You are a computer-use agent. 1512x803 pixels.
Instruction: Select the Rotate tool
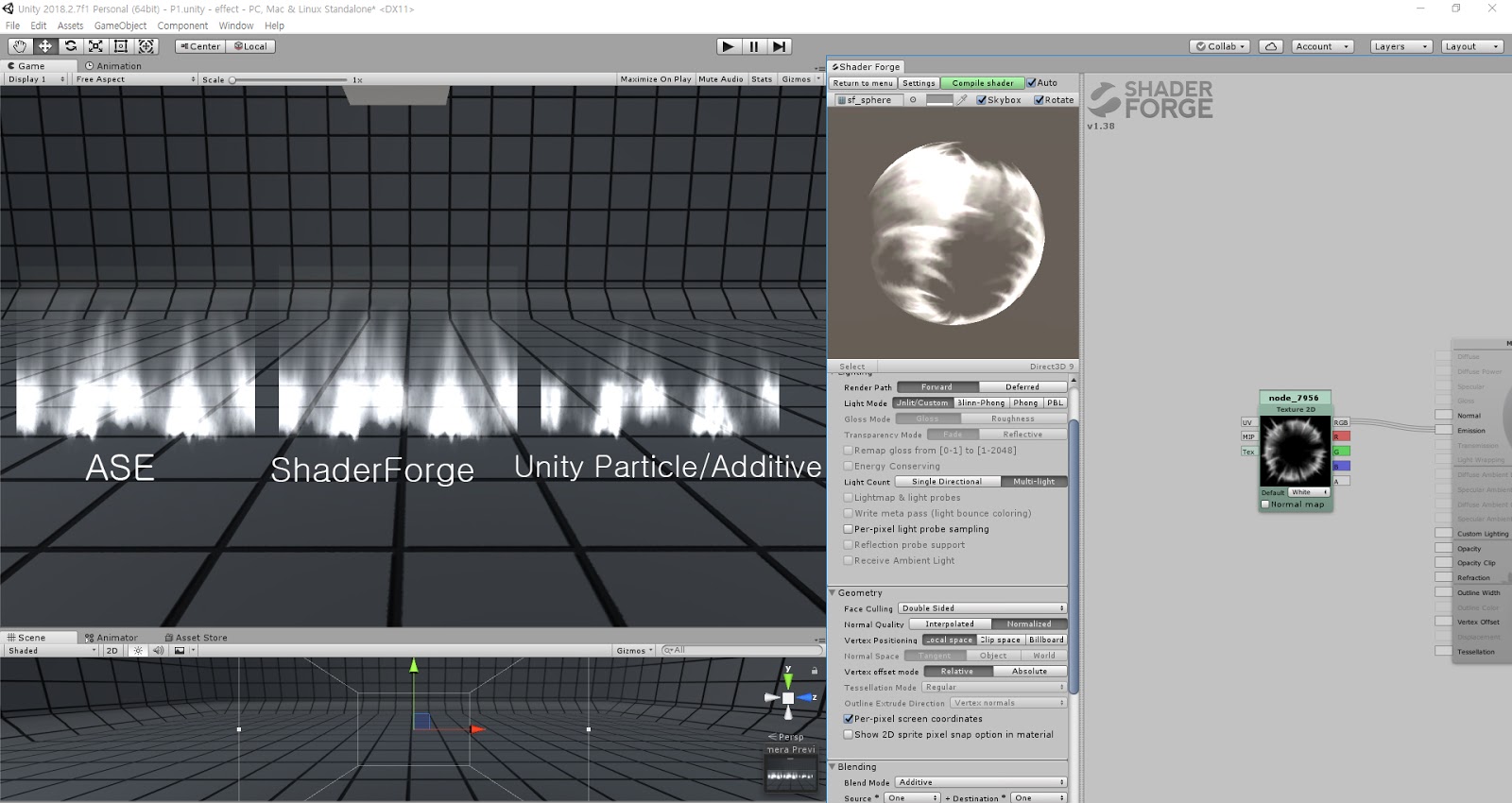[70, 46]
